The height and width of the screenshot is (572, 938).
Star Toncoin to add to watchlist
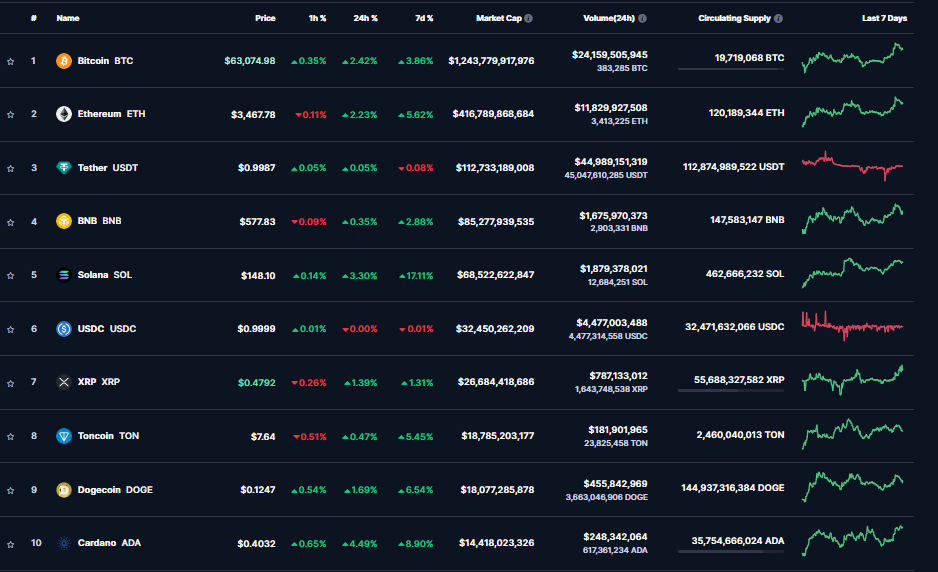11,436
